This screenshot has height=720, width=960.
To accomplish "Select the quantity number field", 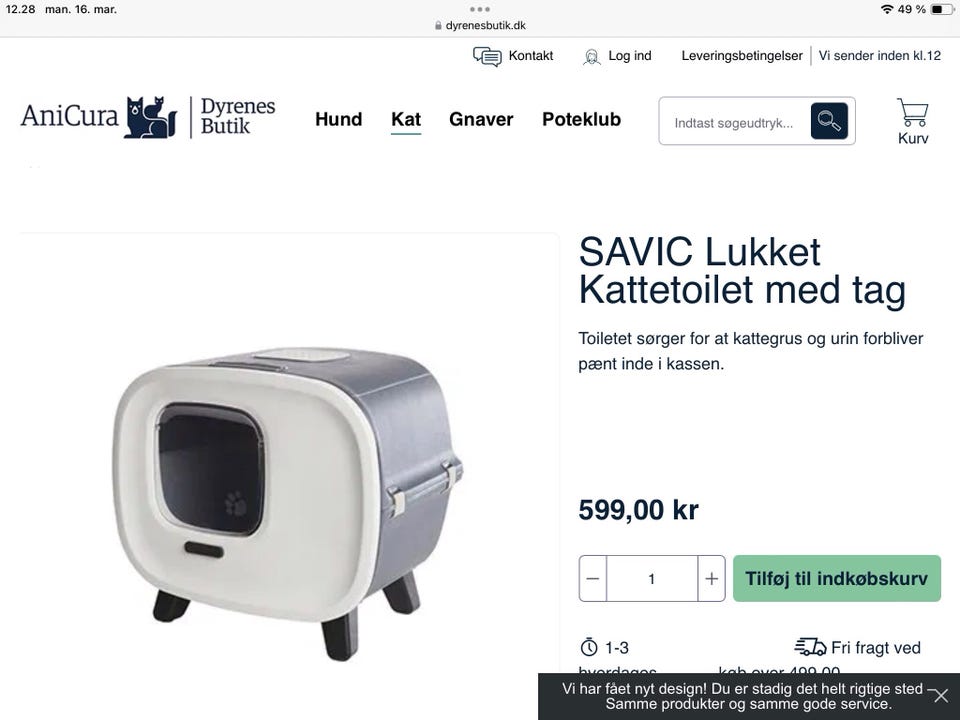I will pyautogui.click(x=651, y=579).
